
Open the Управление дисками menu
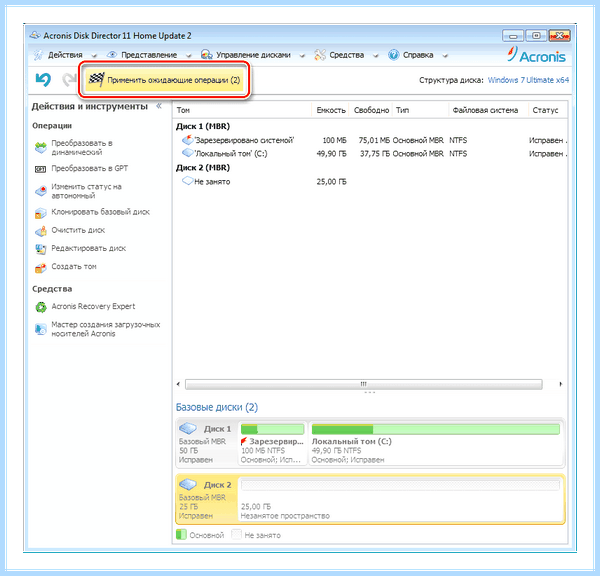(x=253, y=55)
